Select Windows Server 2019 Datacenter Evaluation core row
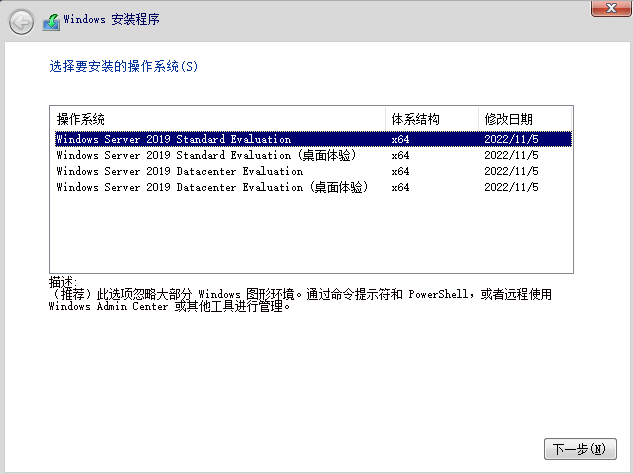The image size is (633, 474). [x=313, y=171]
